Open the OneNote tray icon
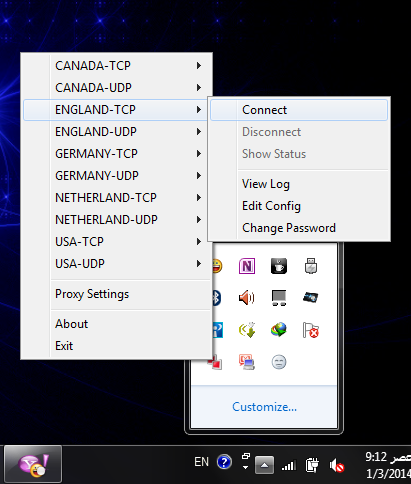411x484 pixels. 247,266
